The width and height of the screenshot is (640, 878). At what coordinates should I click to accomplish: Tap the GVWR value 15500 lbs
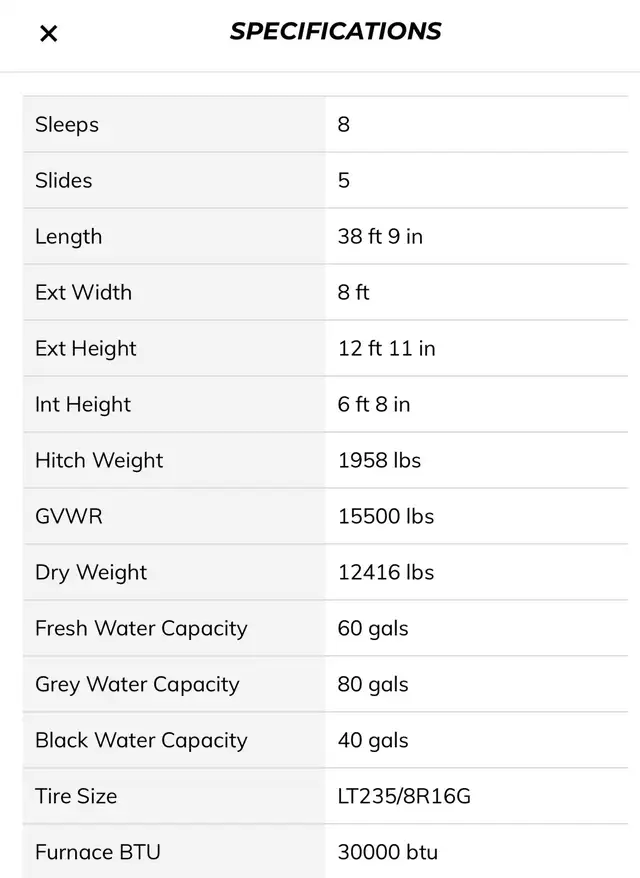385,517
